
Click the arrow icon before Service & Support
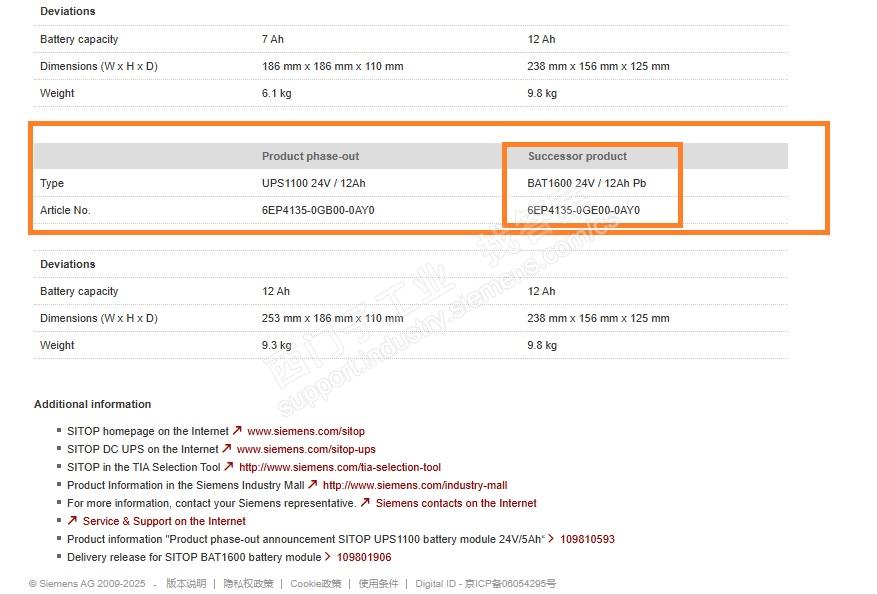coord(72,520)
